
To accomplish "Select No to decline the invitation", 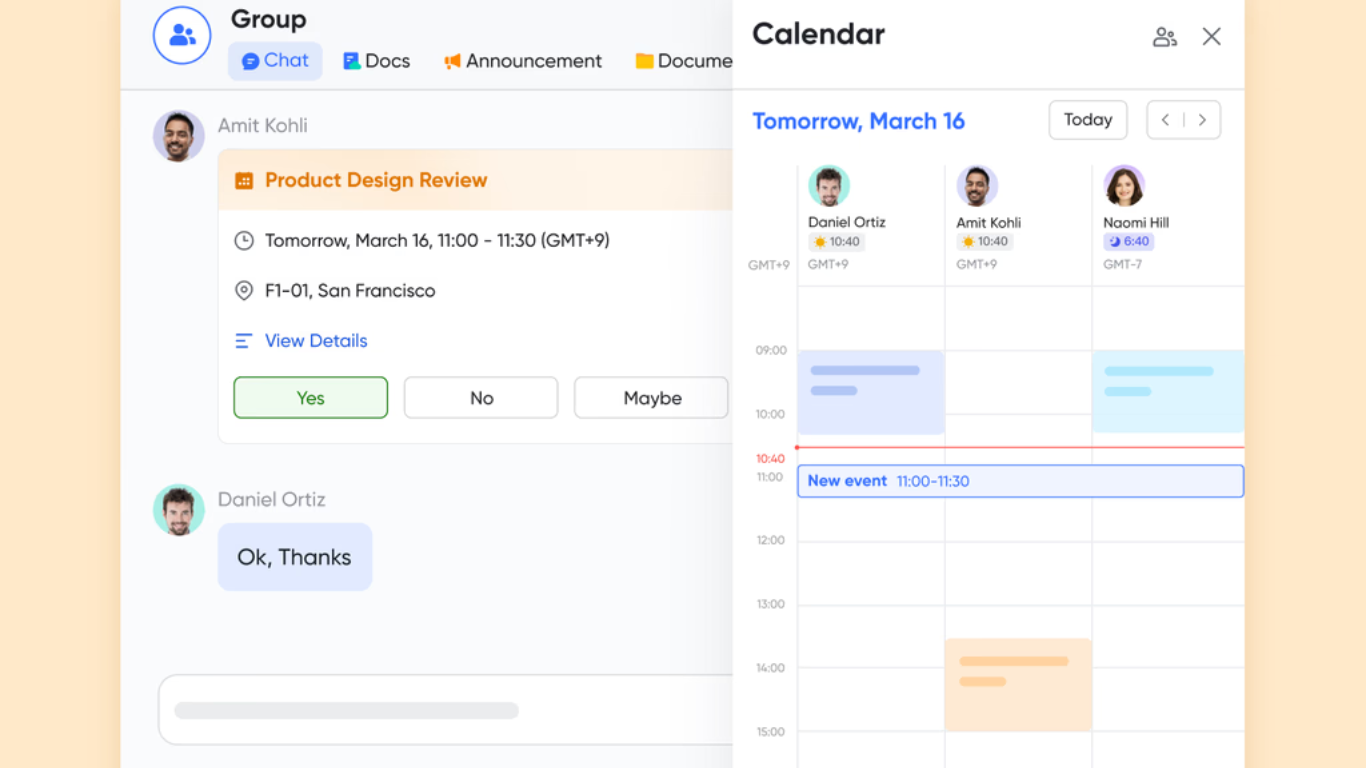I will click(481, 398).
